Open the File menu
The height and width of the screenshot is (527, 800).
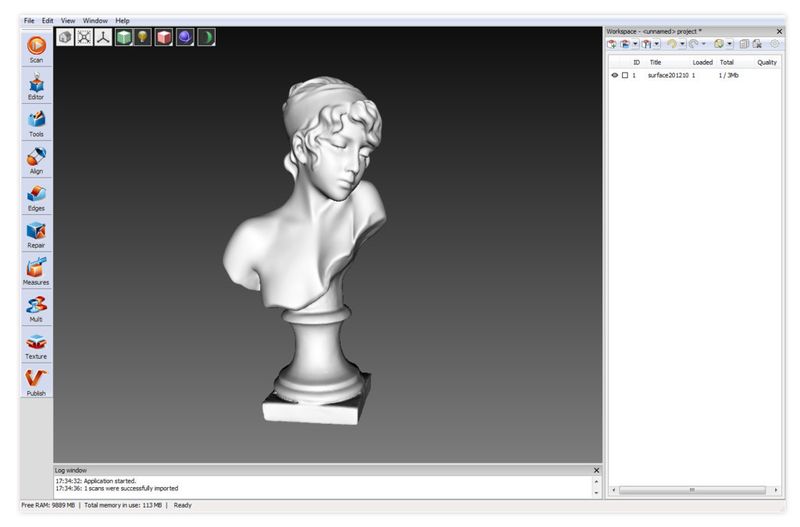point(29,21)
